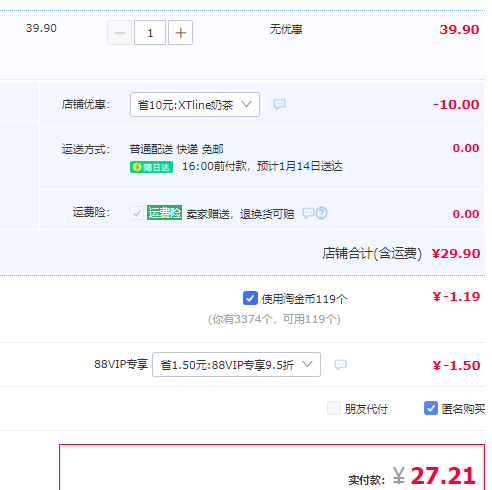Click the green 运费险 label badge

pyautogui.click(x=164, y=213)
